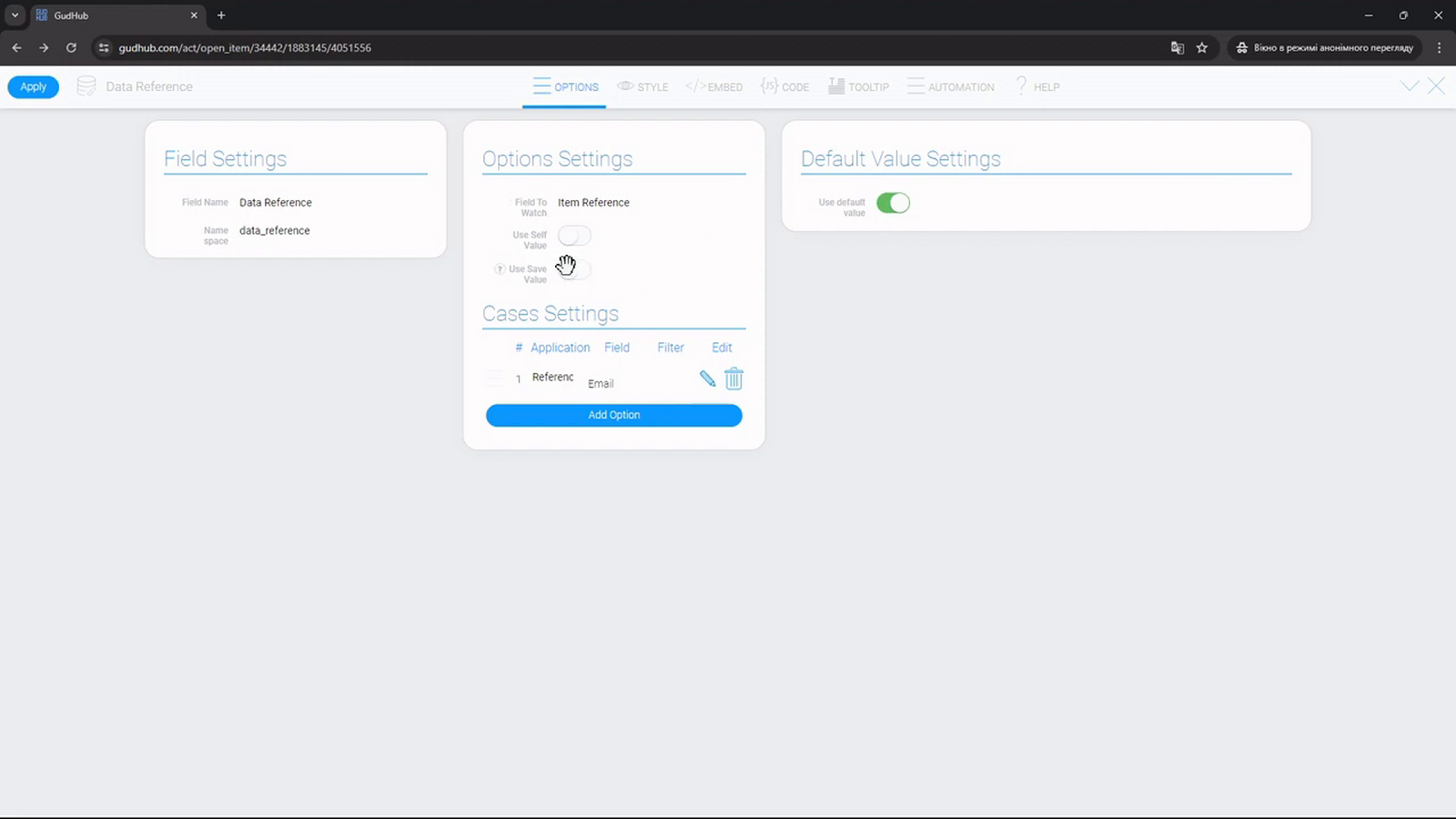This screenshot has height=819, width=1456.
Task: Open the Code tab
Action: click(784, 86)
